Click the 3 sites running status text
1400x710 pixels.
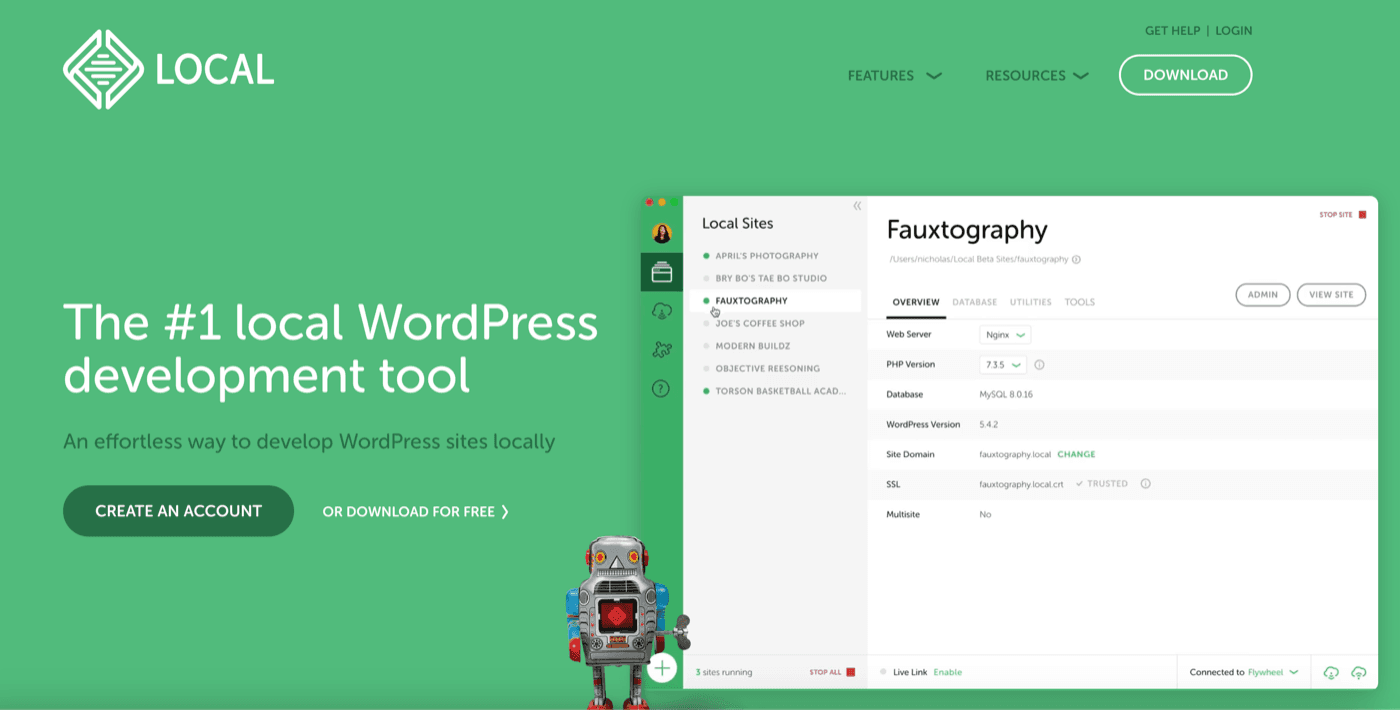723,672
